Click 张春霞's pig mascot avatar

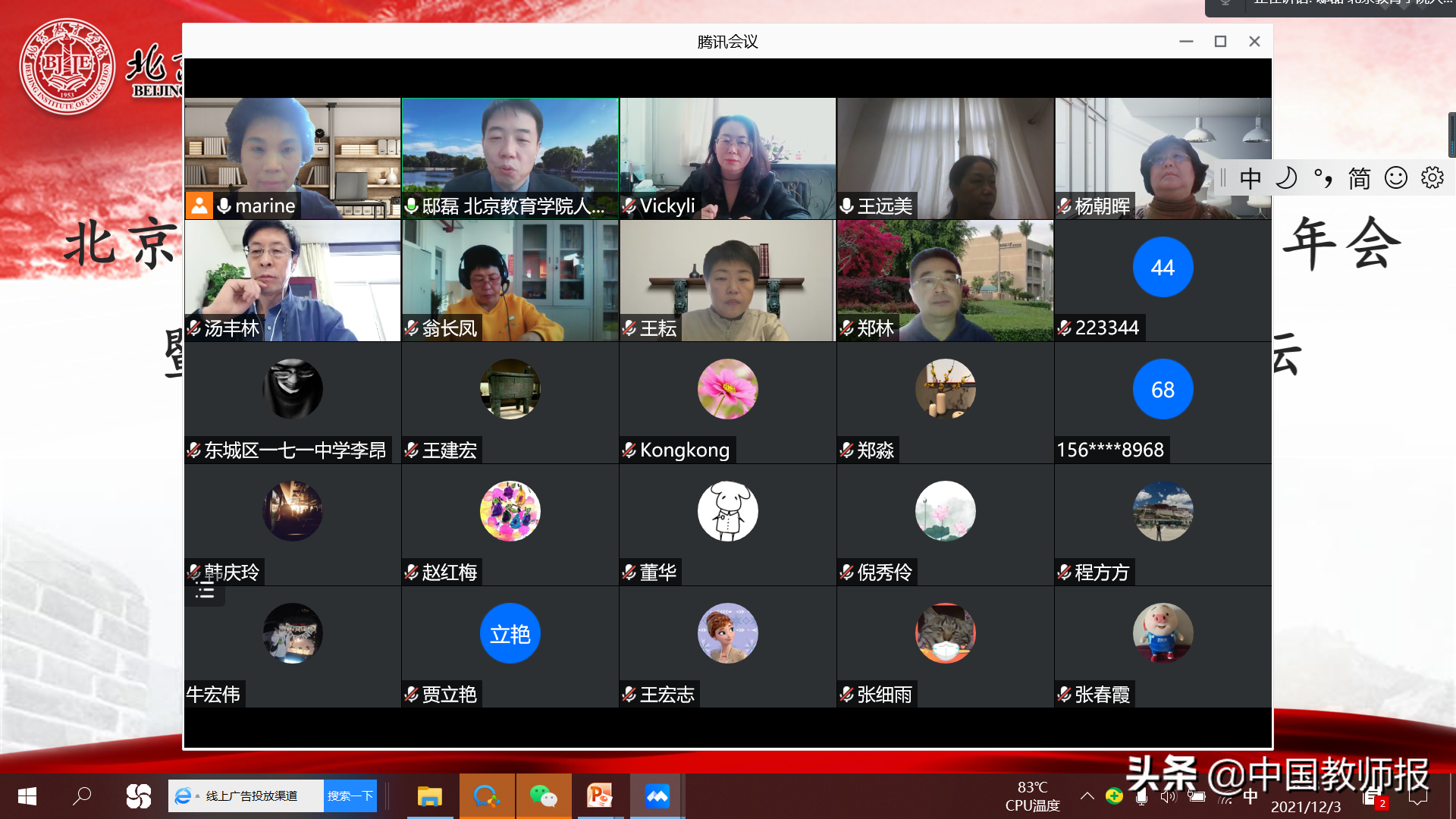1163,633
